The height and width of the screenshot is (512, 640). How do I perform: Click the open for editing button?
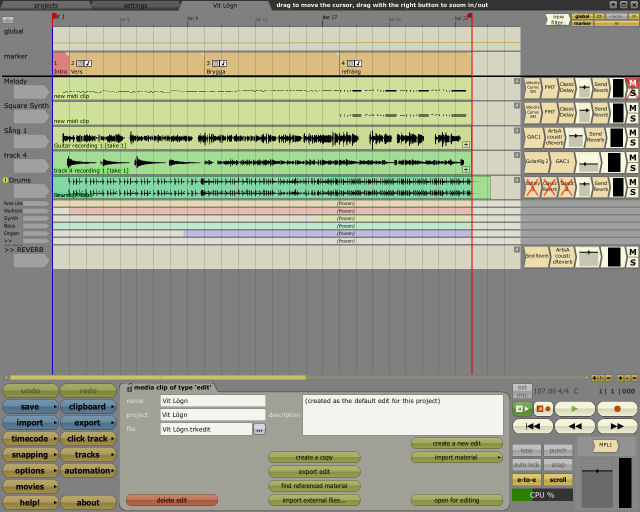pyautogui.click(x=457, y=500)
